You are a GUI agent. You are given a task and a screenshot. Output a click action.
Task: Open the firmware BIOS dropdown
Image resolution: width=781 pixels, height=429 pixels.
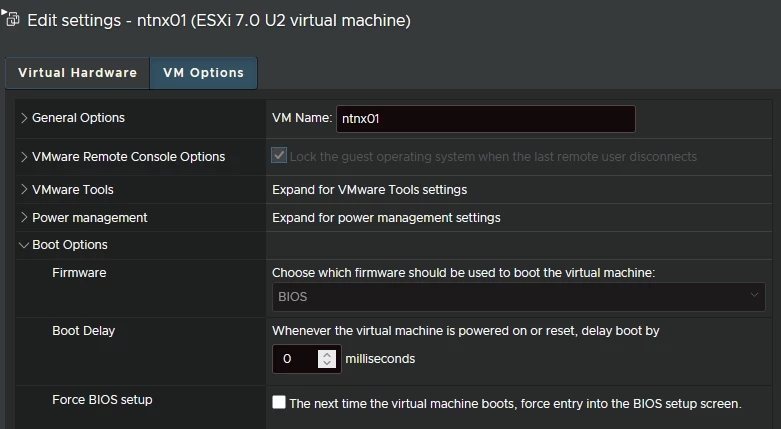pos(518,296)
